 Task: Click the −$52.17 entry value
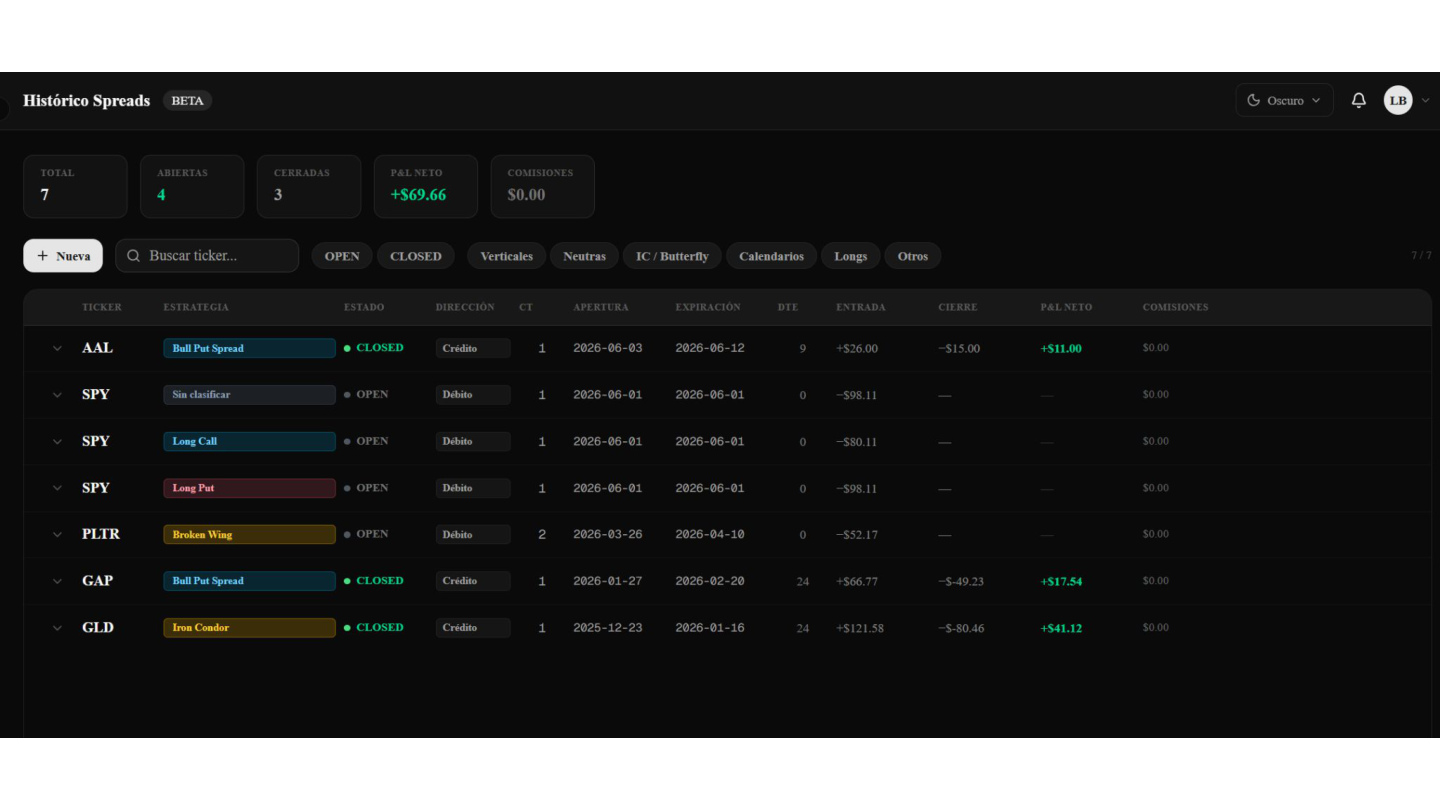[x=857, y=535]
